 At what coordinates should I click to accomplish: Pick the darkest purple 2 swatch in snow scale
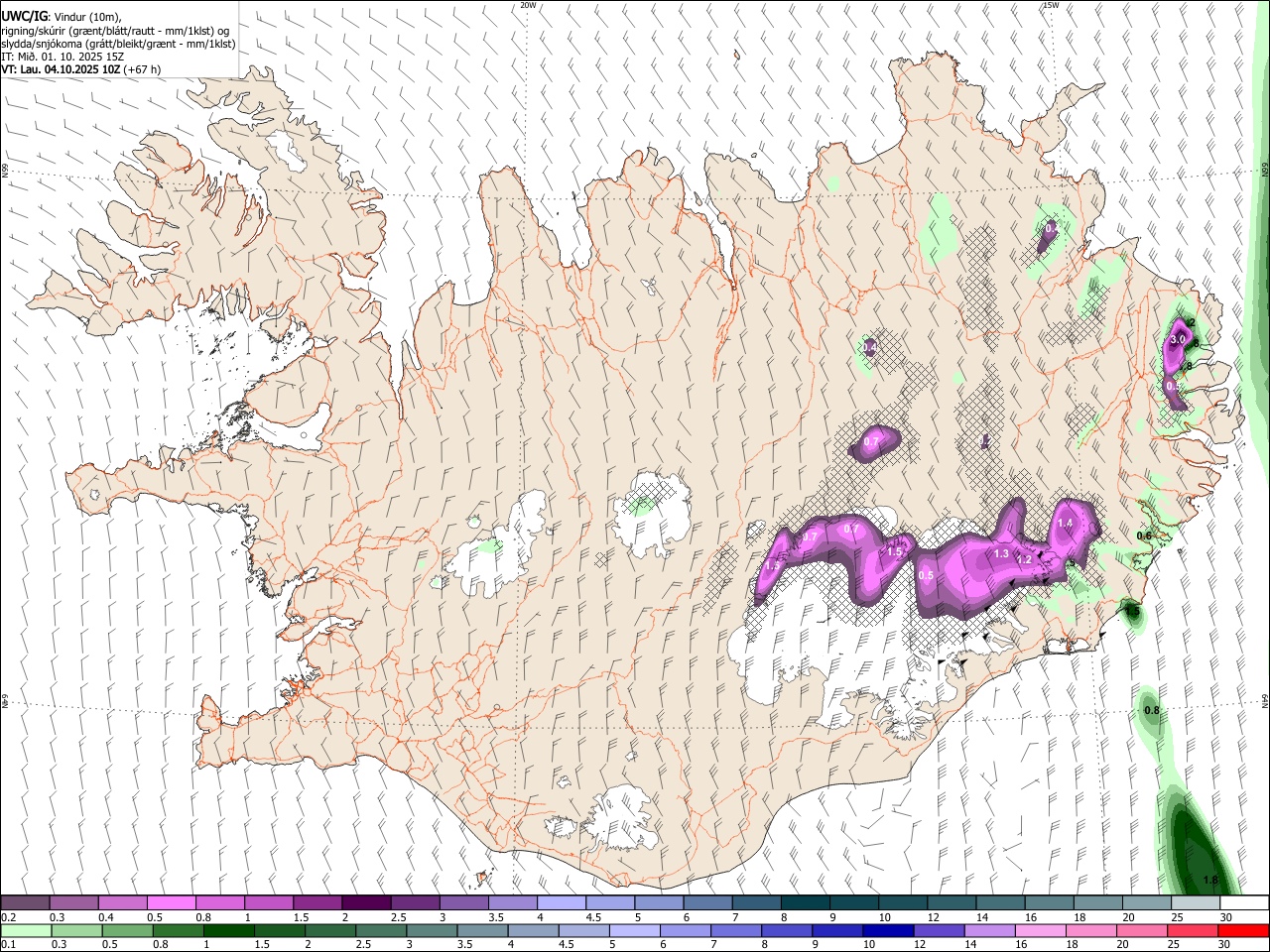[x=366, y=902]
